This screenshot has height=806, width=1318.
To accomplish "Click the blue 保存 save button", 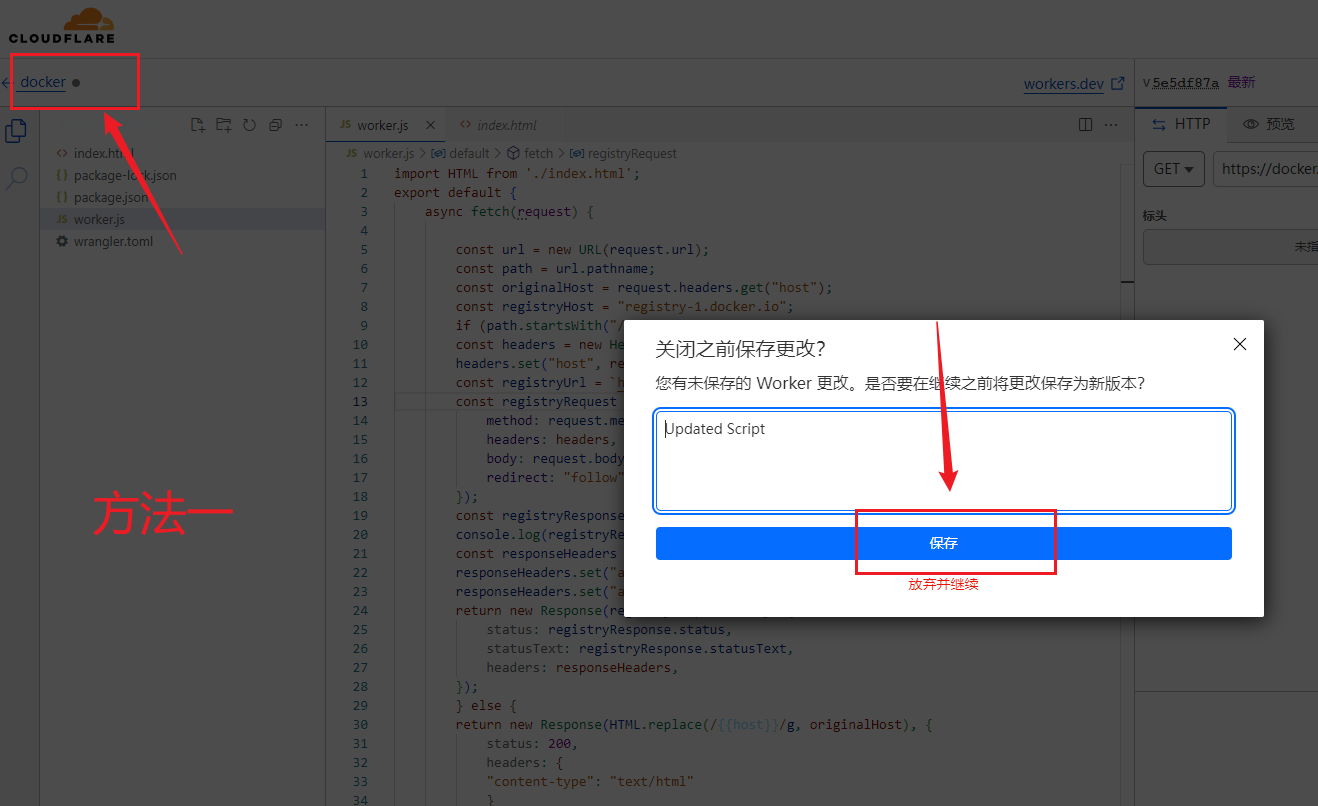I will point(943,543).
